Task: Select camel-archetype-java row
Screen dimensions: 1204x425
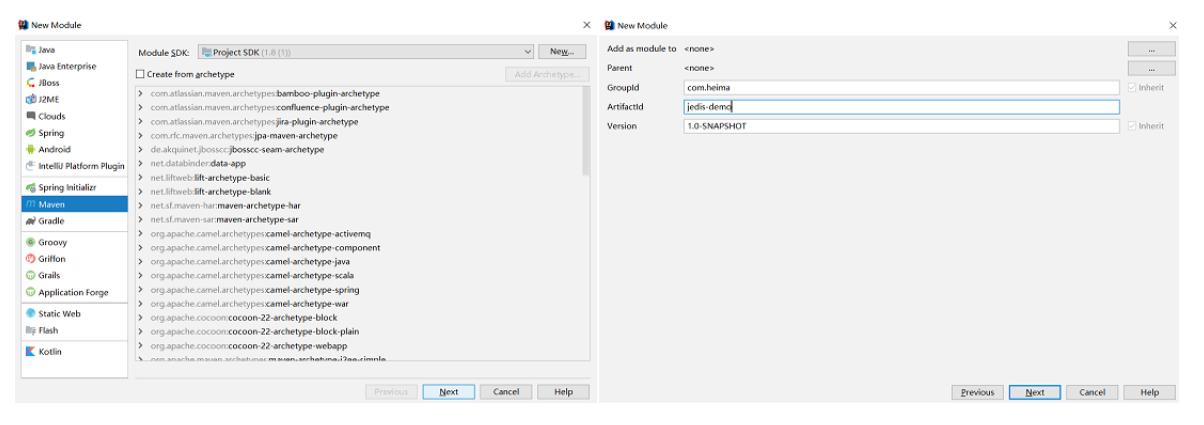Action: click(x=359, y=261)
